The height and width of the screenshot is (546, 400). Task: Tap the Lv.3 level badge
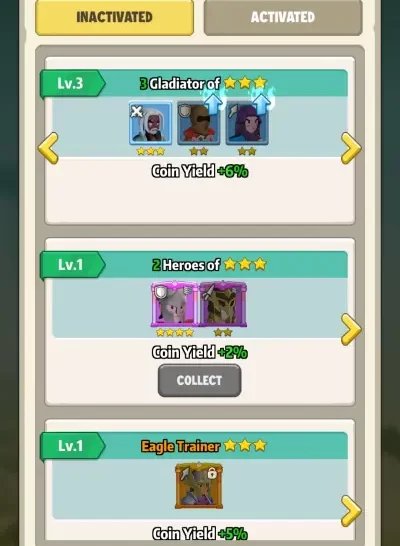pyautogui.click(x=72, y=84)
